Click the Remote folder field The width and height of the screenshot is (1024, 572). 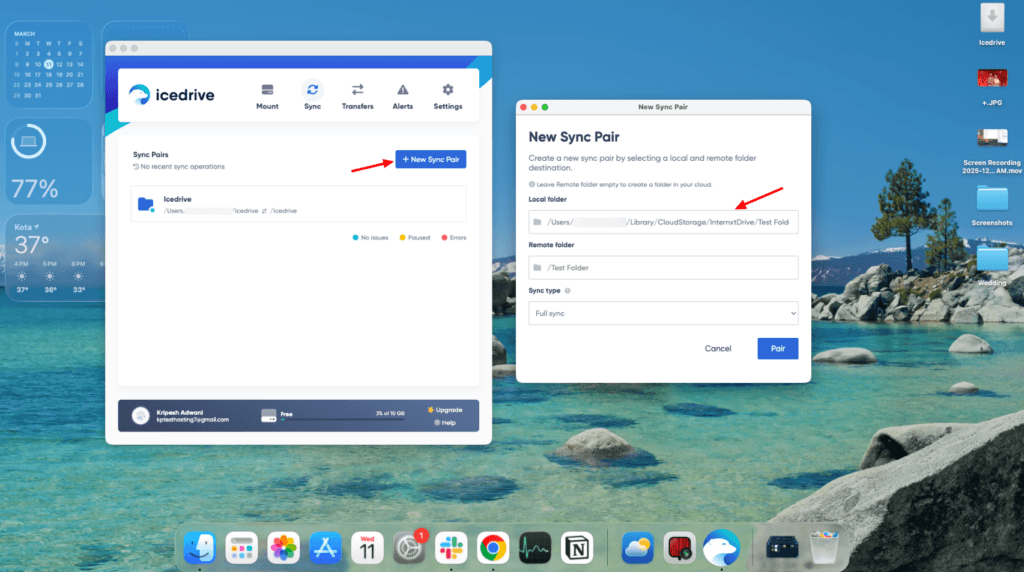663,268
